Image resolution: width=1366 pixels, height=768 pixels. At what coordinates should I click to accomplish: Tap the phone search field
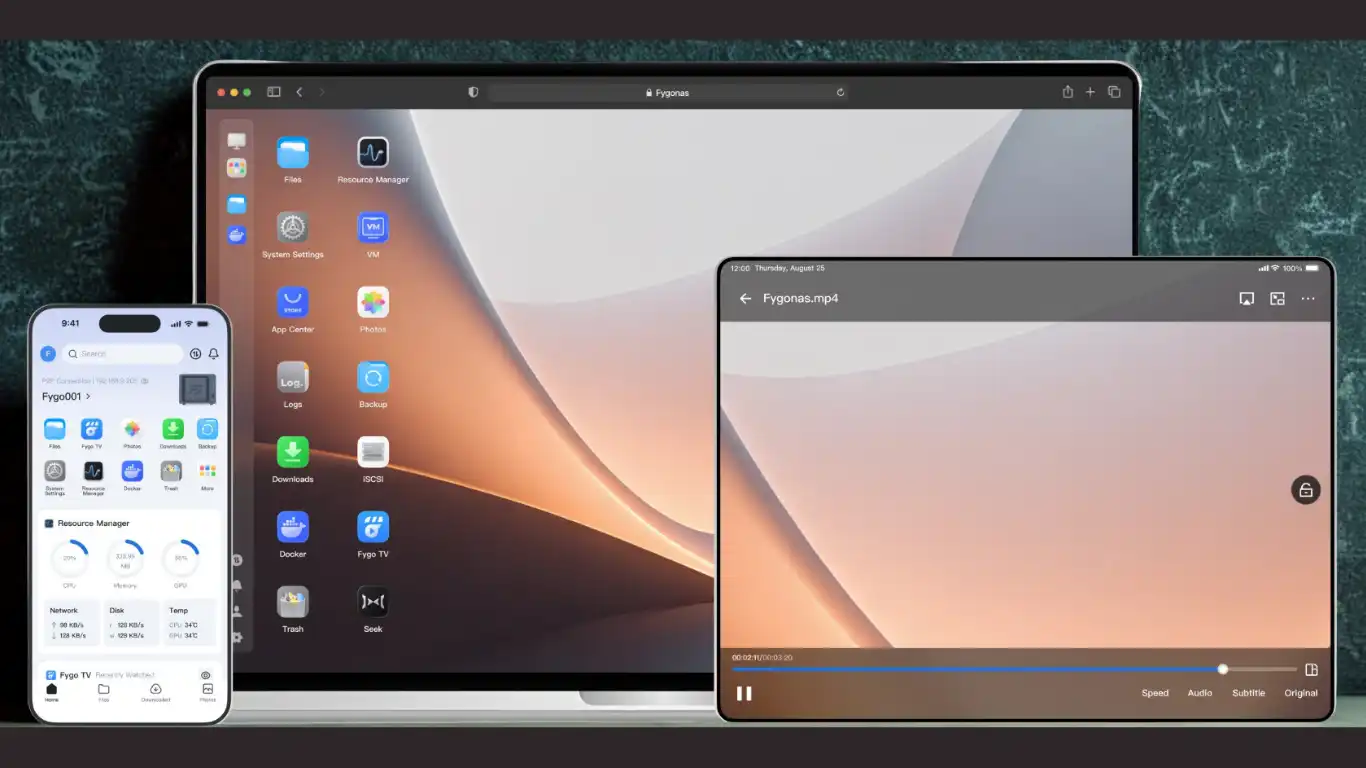coord(122,354)
